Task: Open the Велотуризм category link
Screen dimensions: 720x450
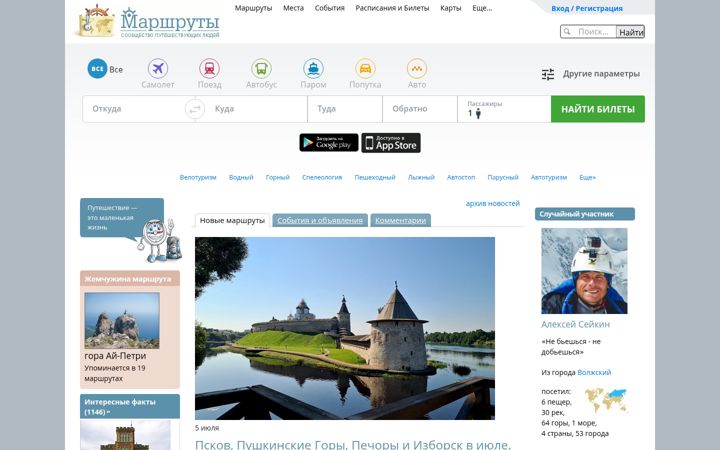Action: pyautogui.click(x=198, y=177)
